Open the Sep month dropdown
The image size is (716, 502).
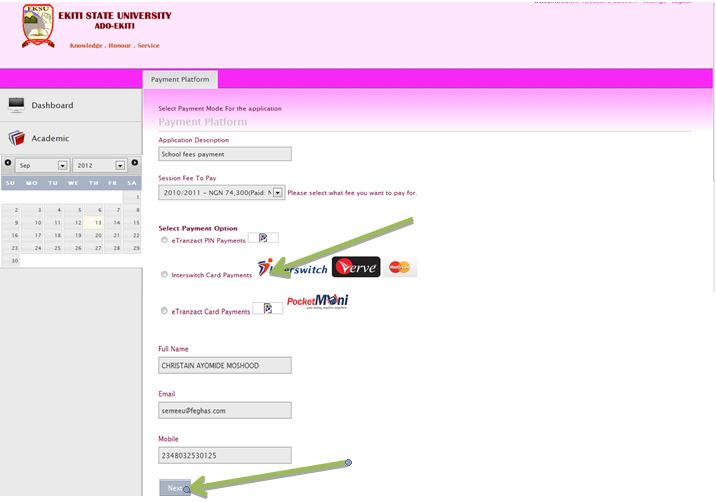pyautogui.click(x=42, y=165)
